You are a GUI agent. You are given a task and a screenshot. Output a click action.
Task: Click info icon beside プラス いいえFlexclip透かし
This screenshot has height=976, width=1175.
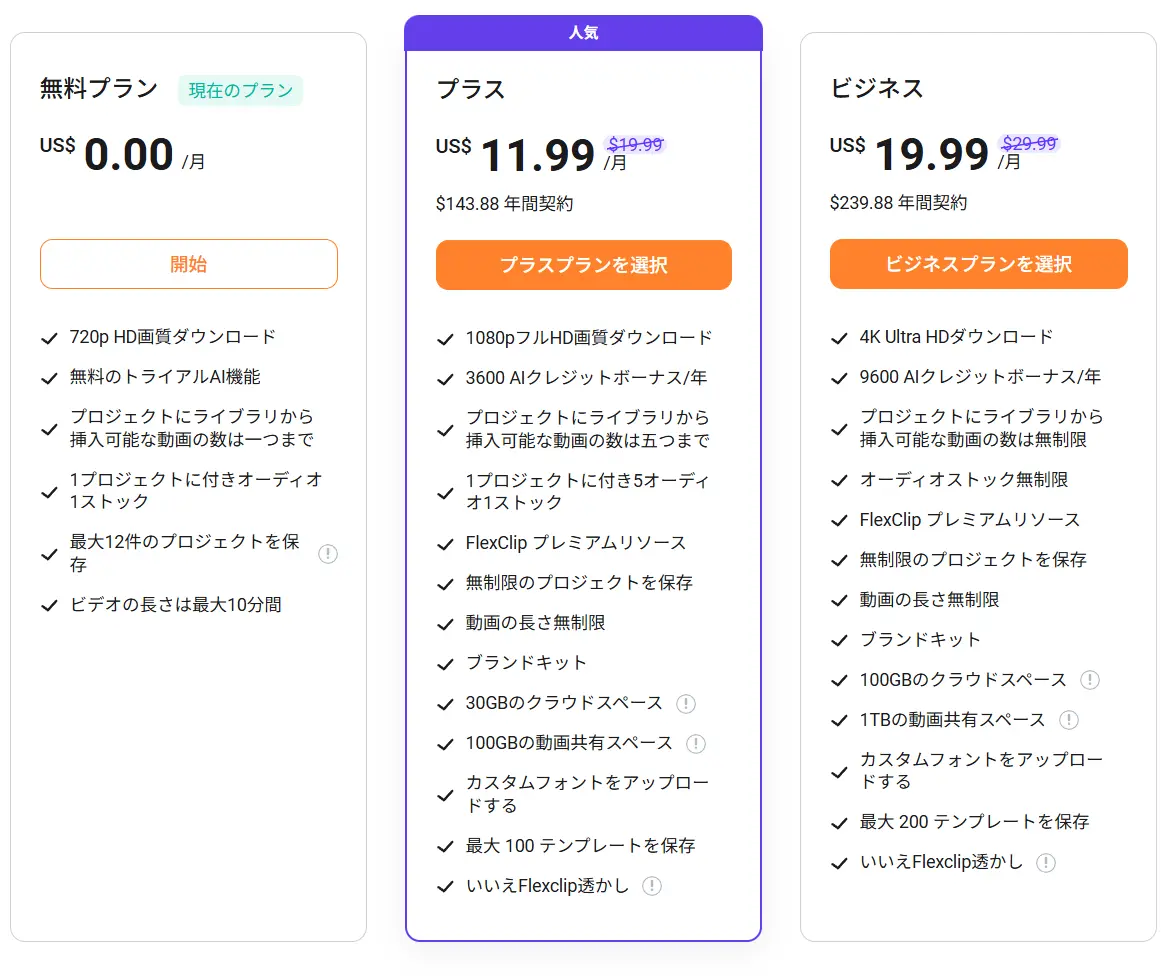(652, 886)
